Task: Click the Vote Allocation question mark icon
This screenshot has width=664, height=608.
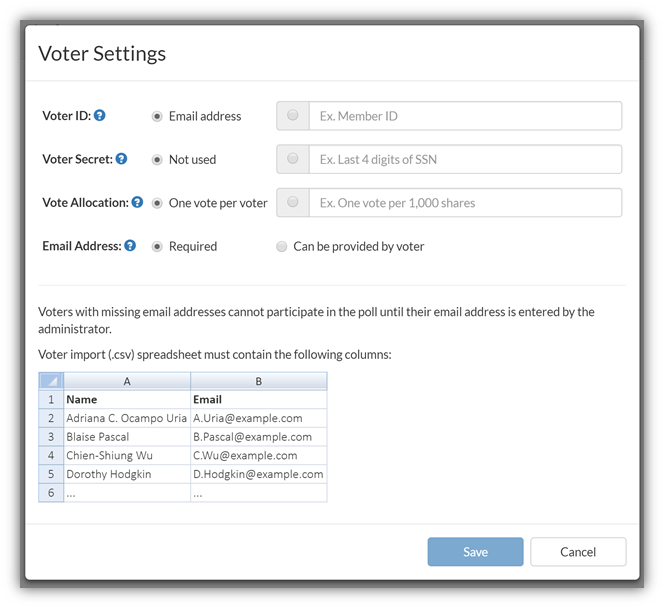Action: [137, 202]
